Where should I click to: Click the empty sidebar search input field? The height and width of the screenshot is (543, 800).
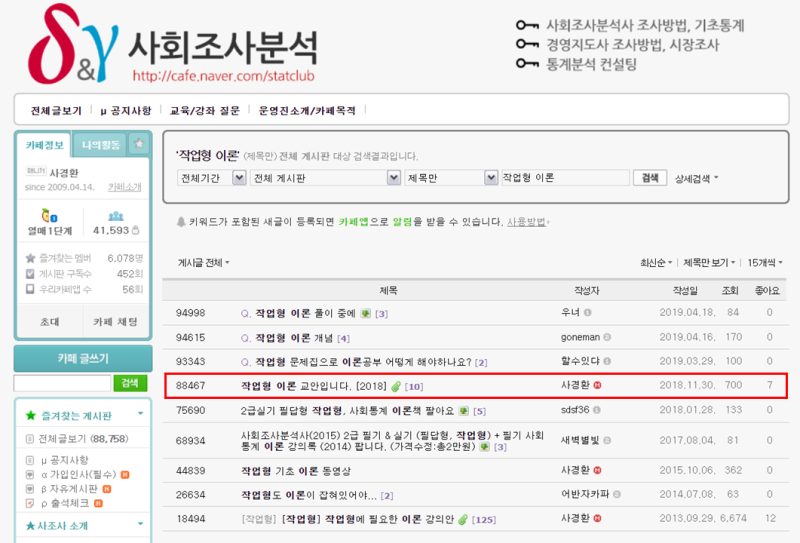pos(62,383)
